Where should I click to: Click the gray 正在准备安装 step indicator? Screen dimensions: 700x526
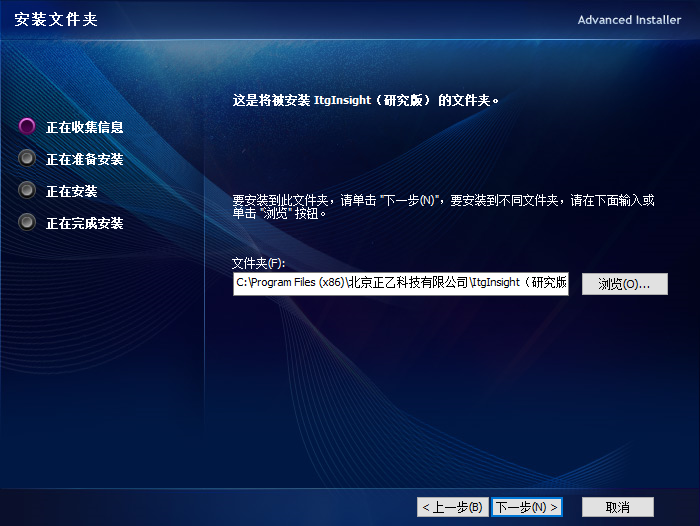pos(27,158)
